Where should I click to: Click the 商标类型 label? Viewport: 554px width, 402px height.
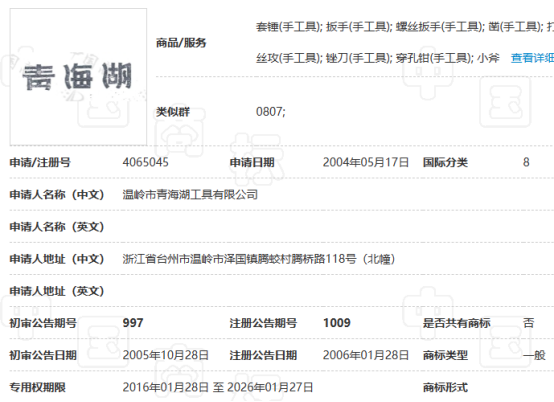pos(445,355)
